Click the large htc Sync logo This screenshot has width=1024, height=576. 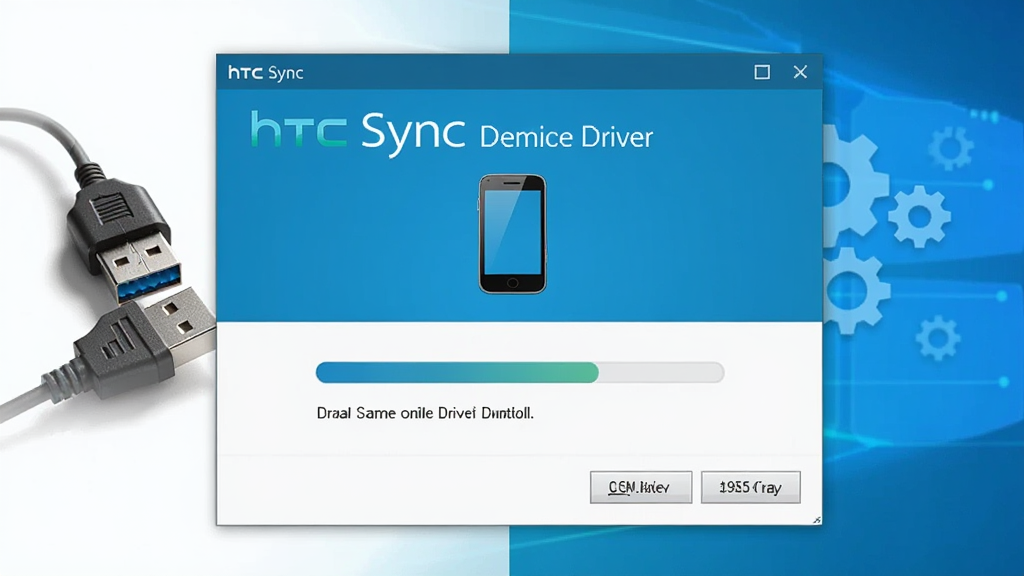tap(358, 133)
